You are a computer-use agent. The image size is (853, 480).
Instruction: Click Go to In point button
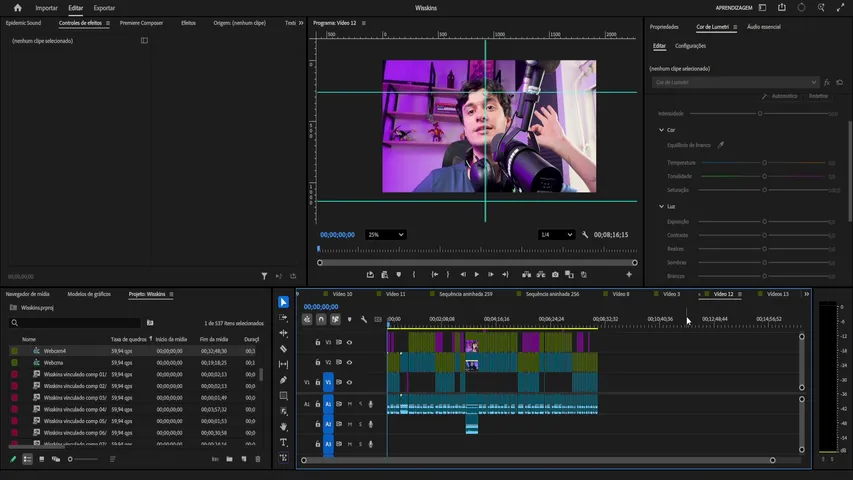tap(435, 275)
